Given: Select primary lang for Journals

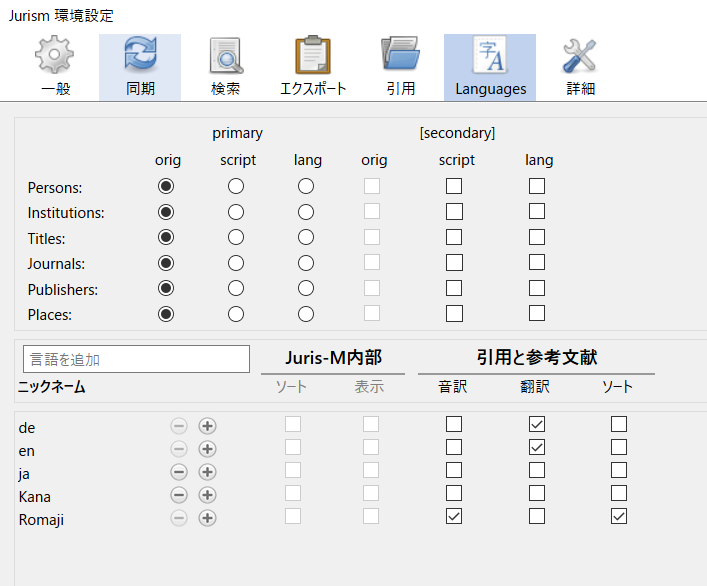Looking at the screenshot, I should click(306, 263).
